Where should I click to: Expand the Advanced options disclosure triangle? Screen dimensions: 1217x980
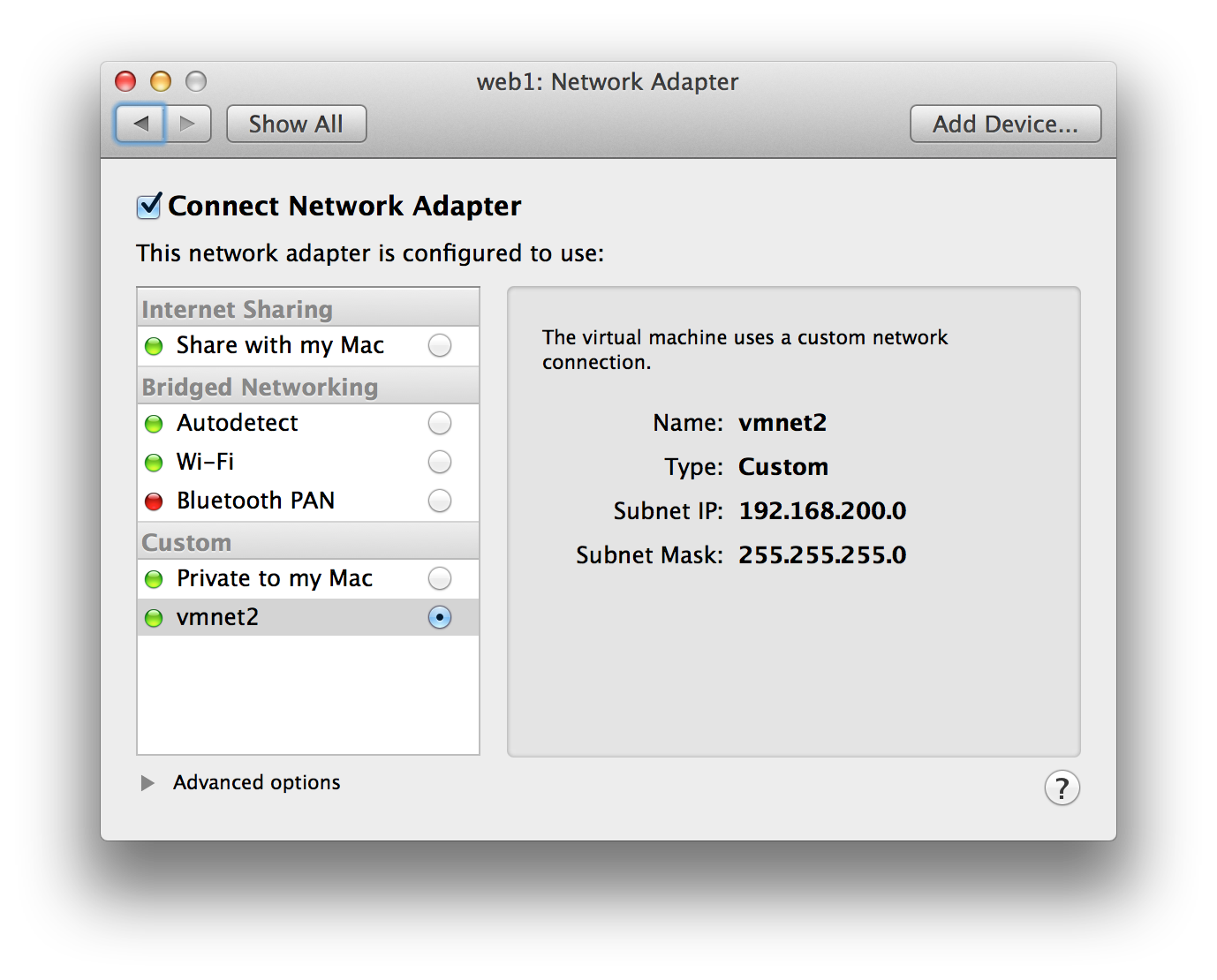(147, 783)
